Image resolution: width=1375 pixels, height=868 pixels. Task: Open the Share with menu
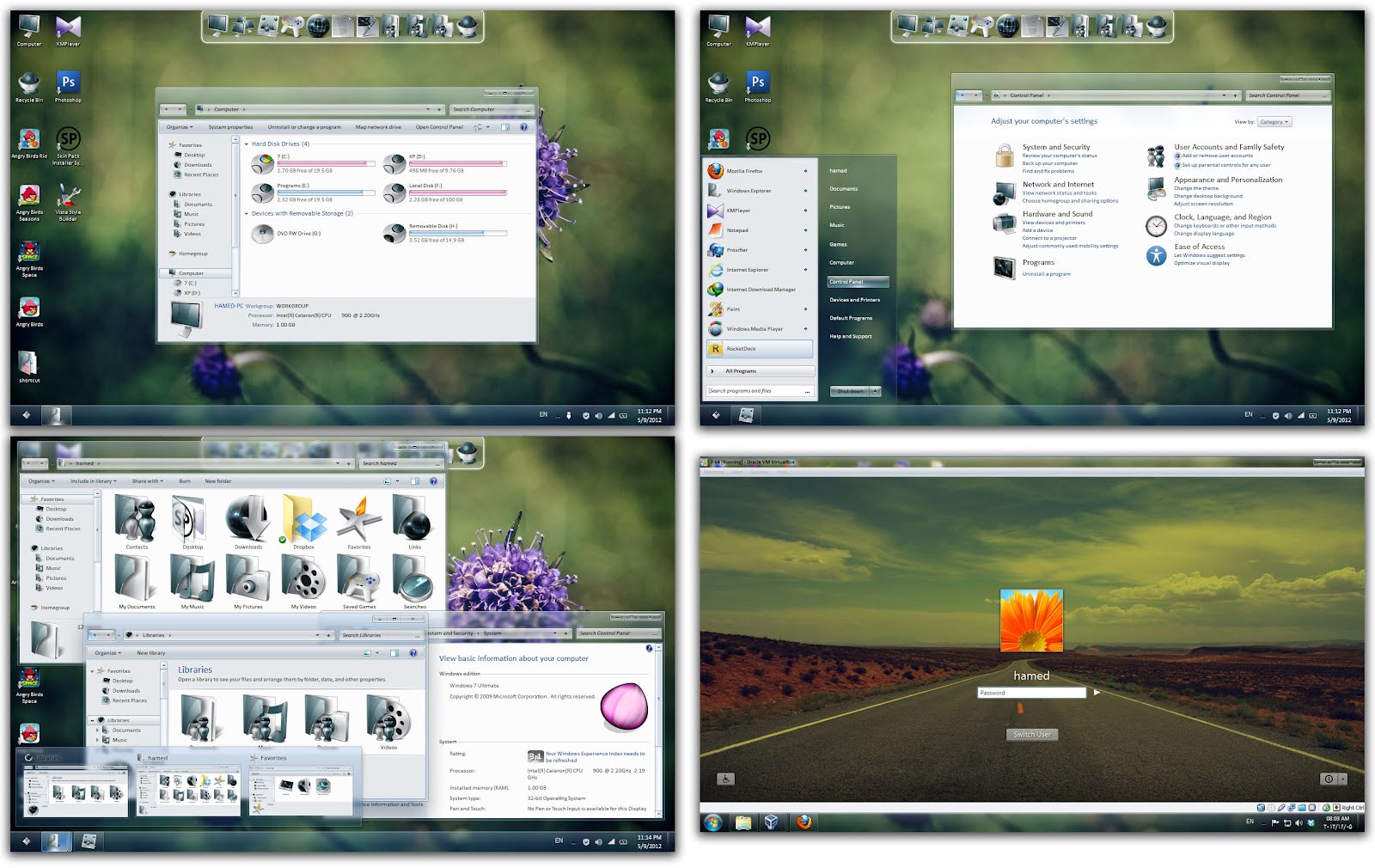[x=144, y=481]
